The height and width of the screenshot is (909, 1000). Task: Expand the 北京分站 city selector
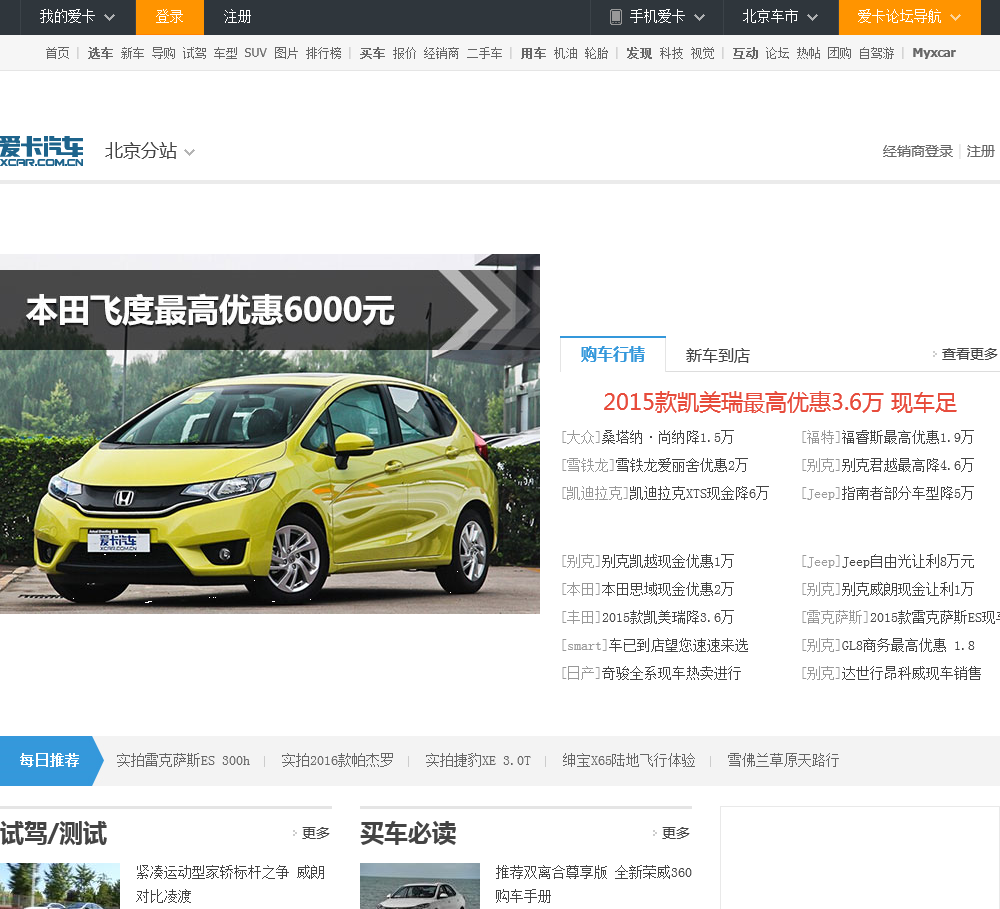149,151
